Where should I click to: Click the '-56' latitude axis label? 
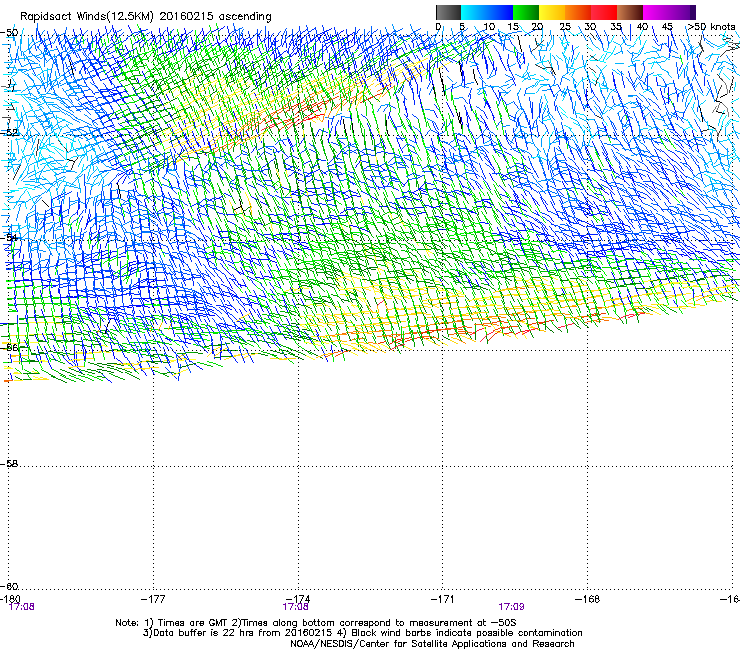(9, 347)
